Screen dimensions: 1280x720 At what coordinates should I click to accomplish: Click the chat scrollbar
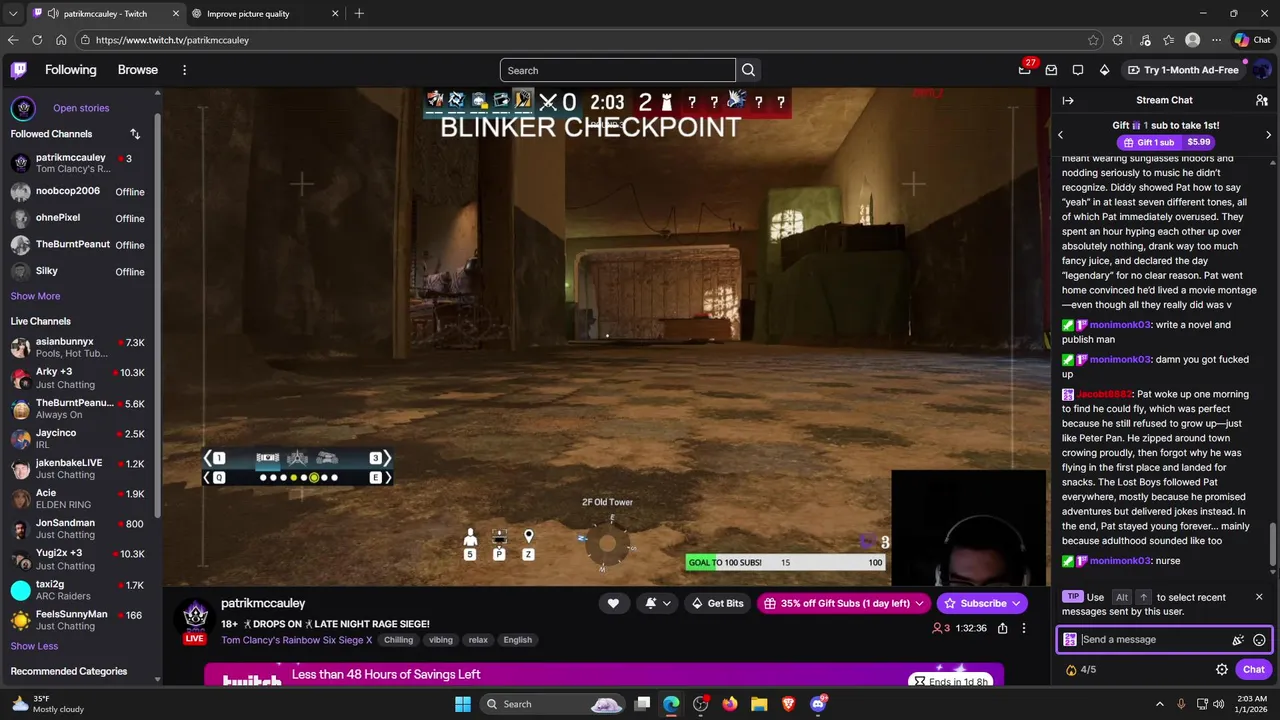(x=1273, y=545)
